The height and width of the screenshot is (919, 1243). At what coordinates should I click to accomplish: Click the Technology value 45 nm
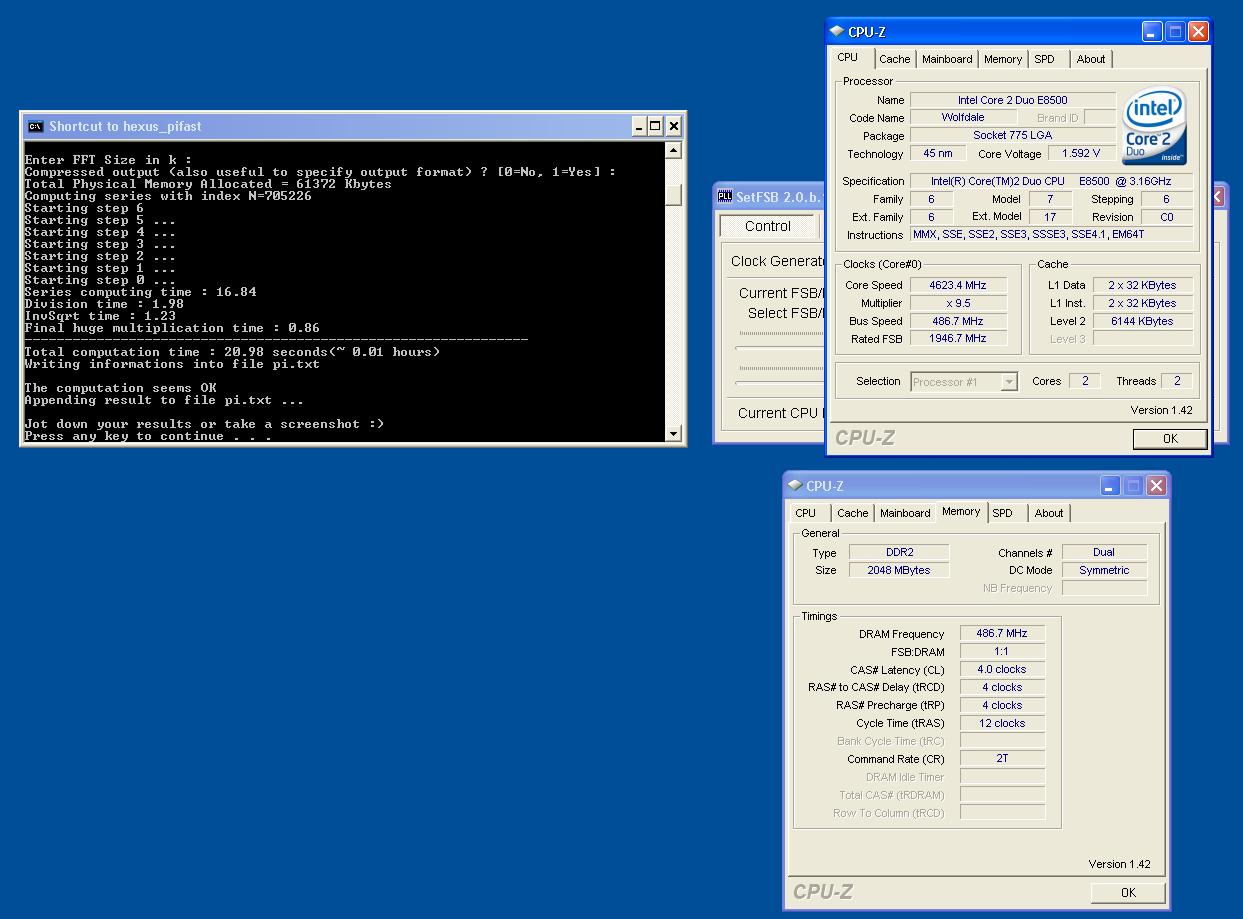[937, 153]
